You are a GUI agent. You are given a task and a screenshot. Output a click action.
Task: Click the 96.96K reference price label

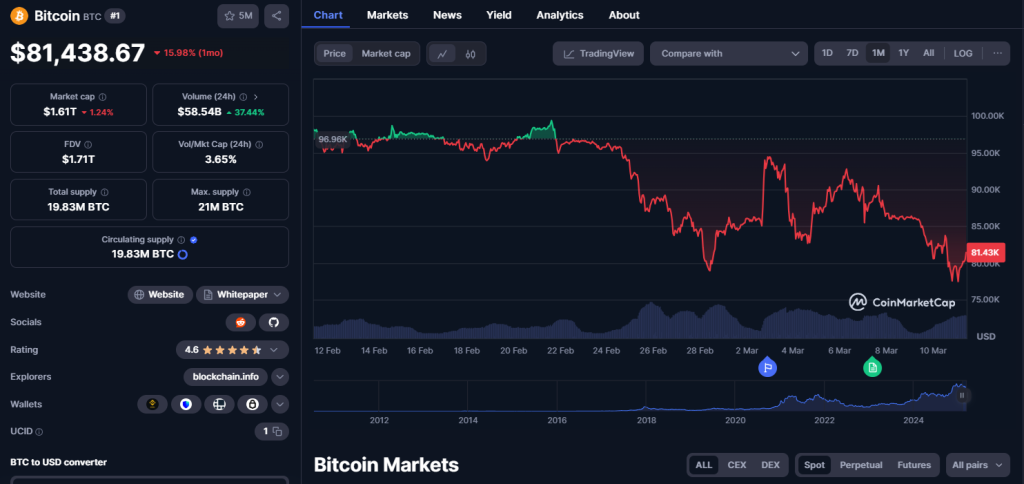coord(332,139)
